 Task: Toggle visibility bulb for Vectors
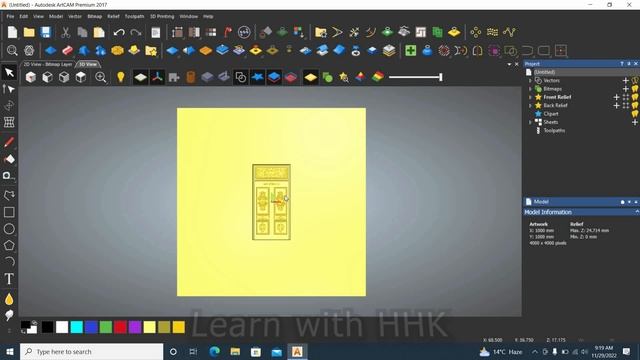point(636,80)
